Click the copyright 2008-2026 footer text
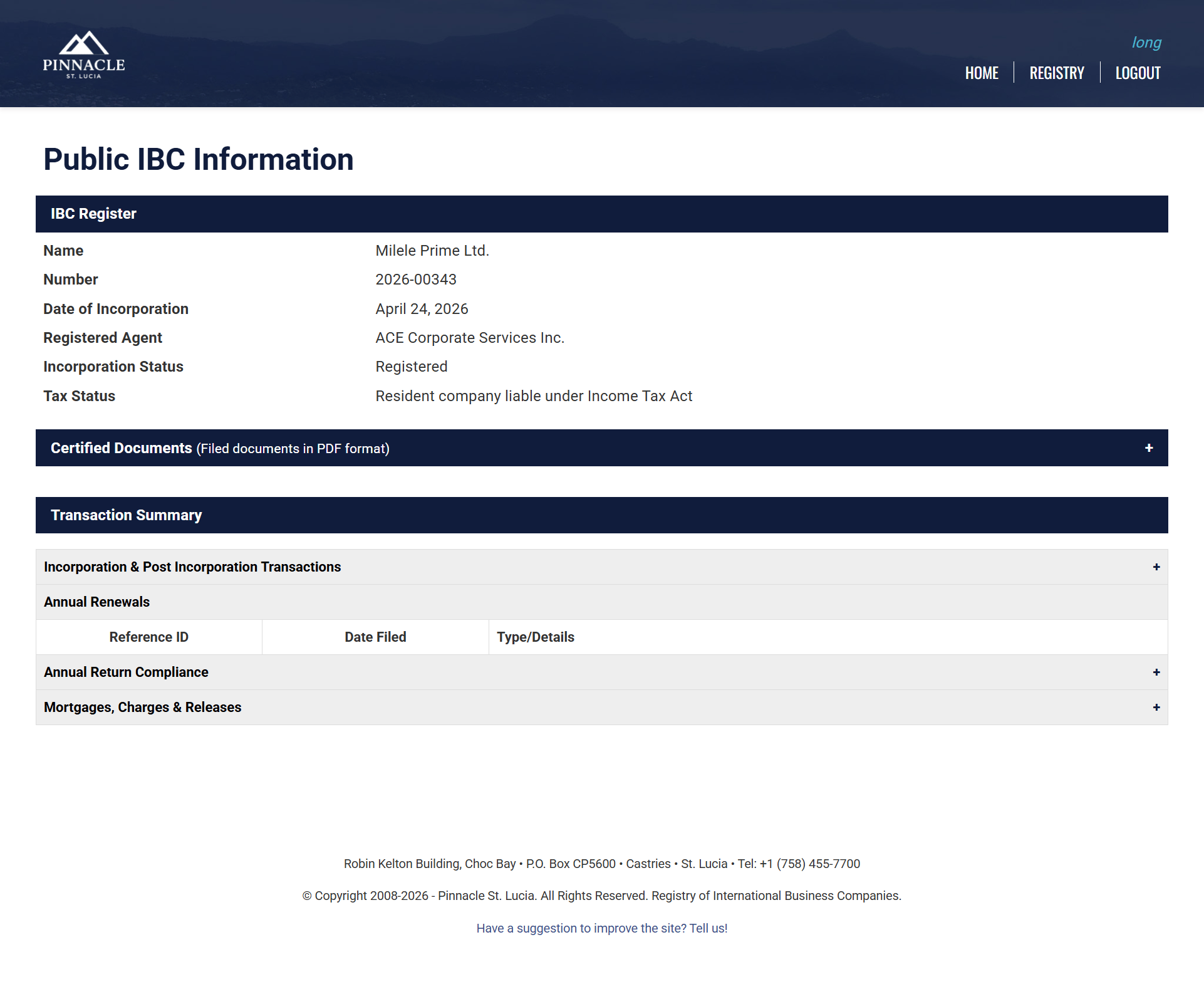Screen dimensions: 1204x999 tap(602, 896)
